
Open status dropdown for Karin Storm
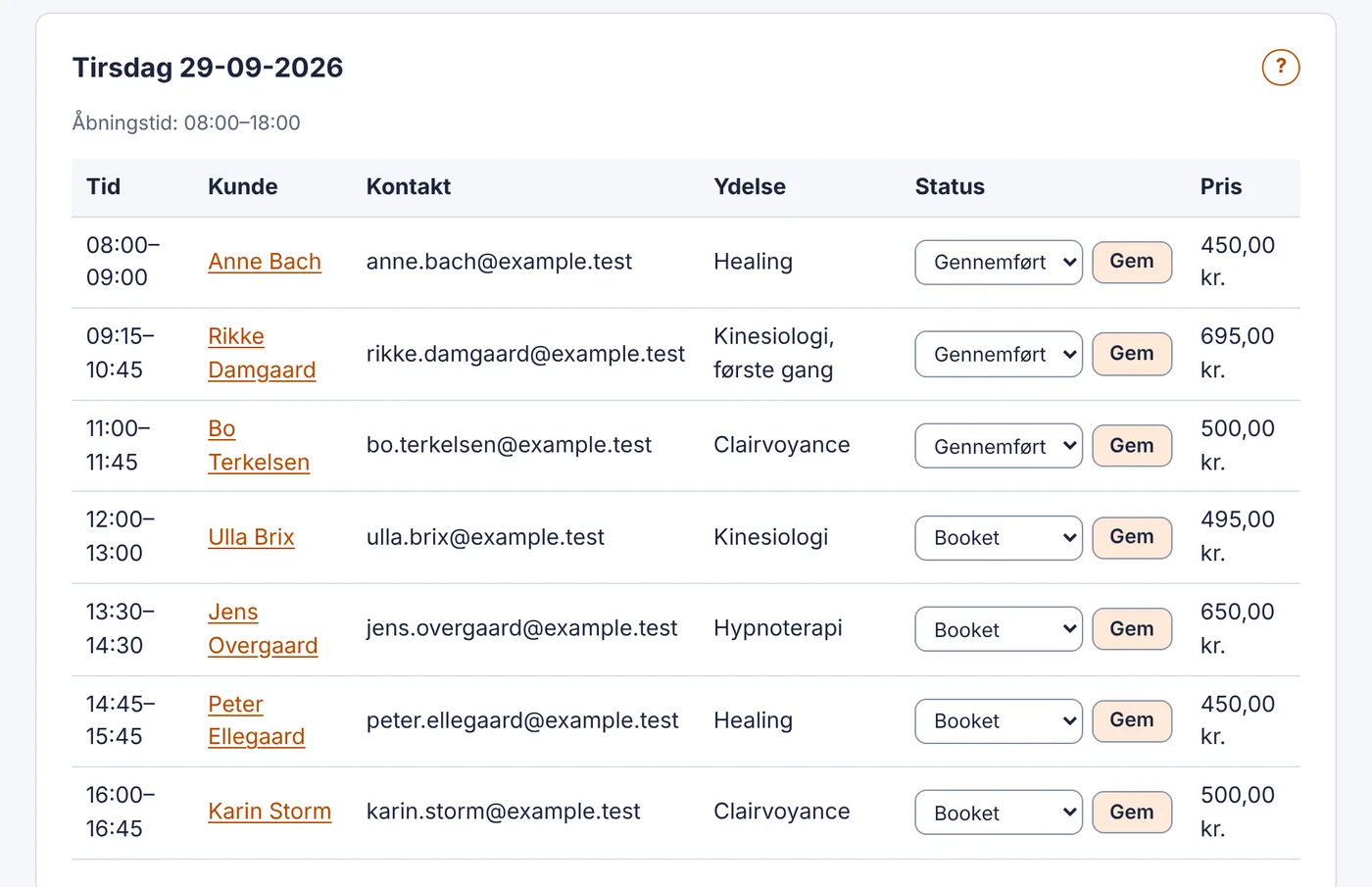[x=999, y=813]
